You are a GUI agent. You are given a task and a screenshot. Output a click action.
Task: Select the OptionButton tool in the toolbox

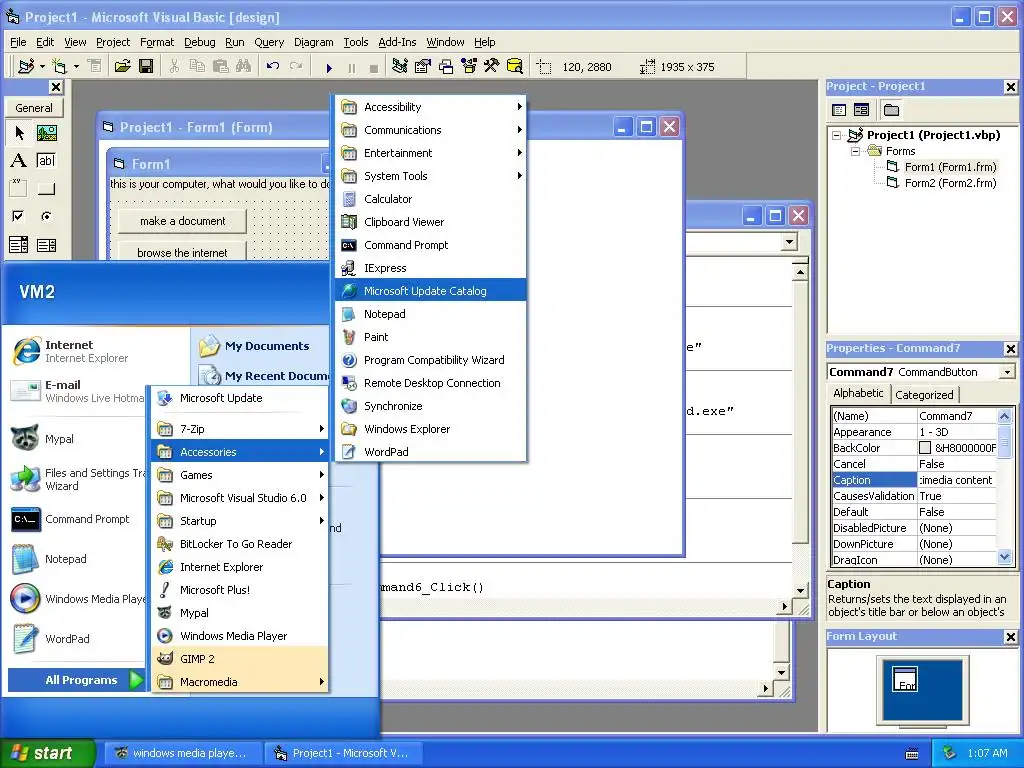coord(46,216)
